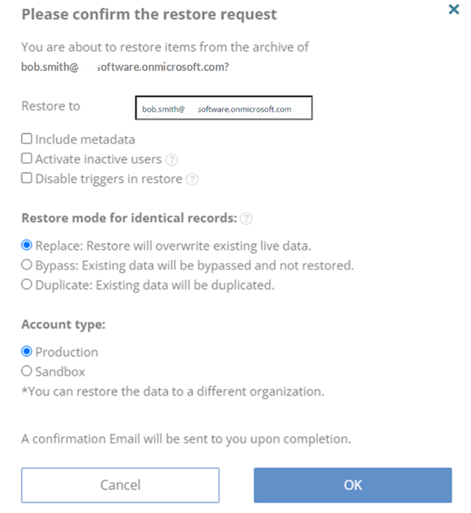
Task: Choose Production account type
Action: (27, 351)
